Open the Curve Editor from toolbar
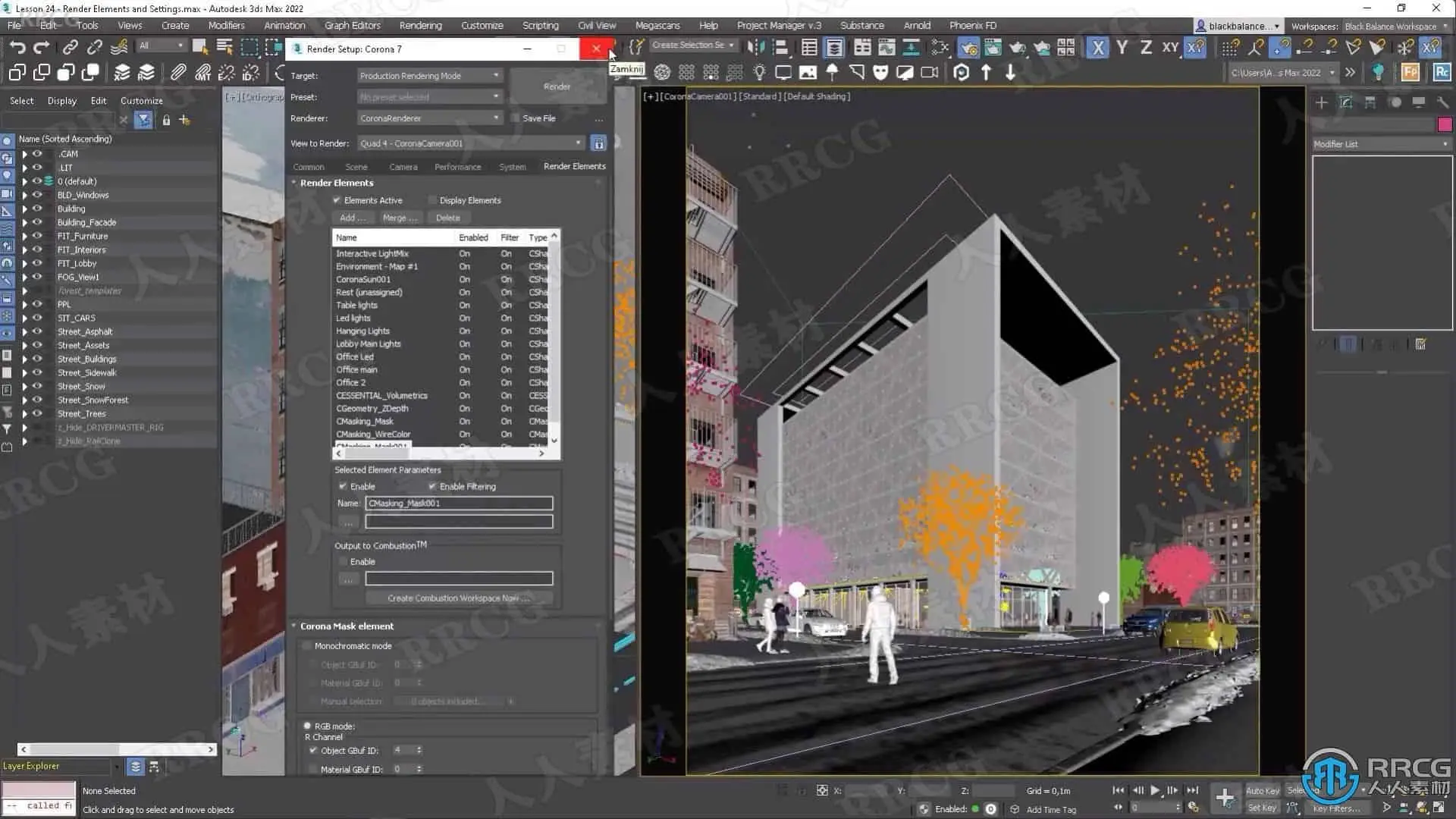 point(886,48)
